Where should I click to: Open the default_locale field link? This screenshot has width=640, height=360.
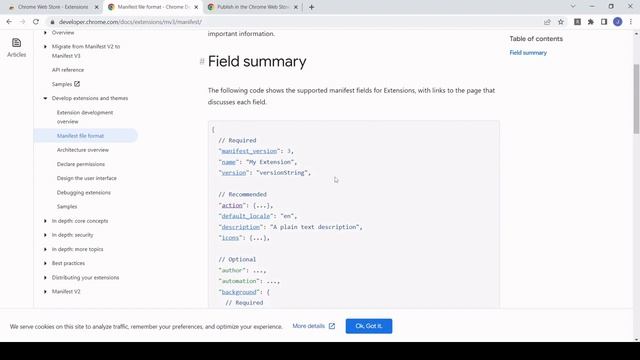click(x=246, y=216)
